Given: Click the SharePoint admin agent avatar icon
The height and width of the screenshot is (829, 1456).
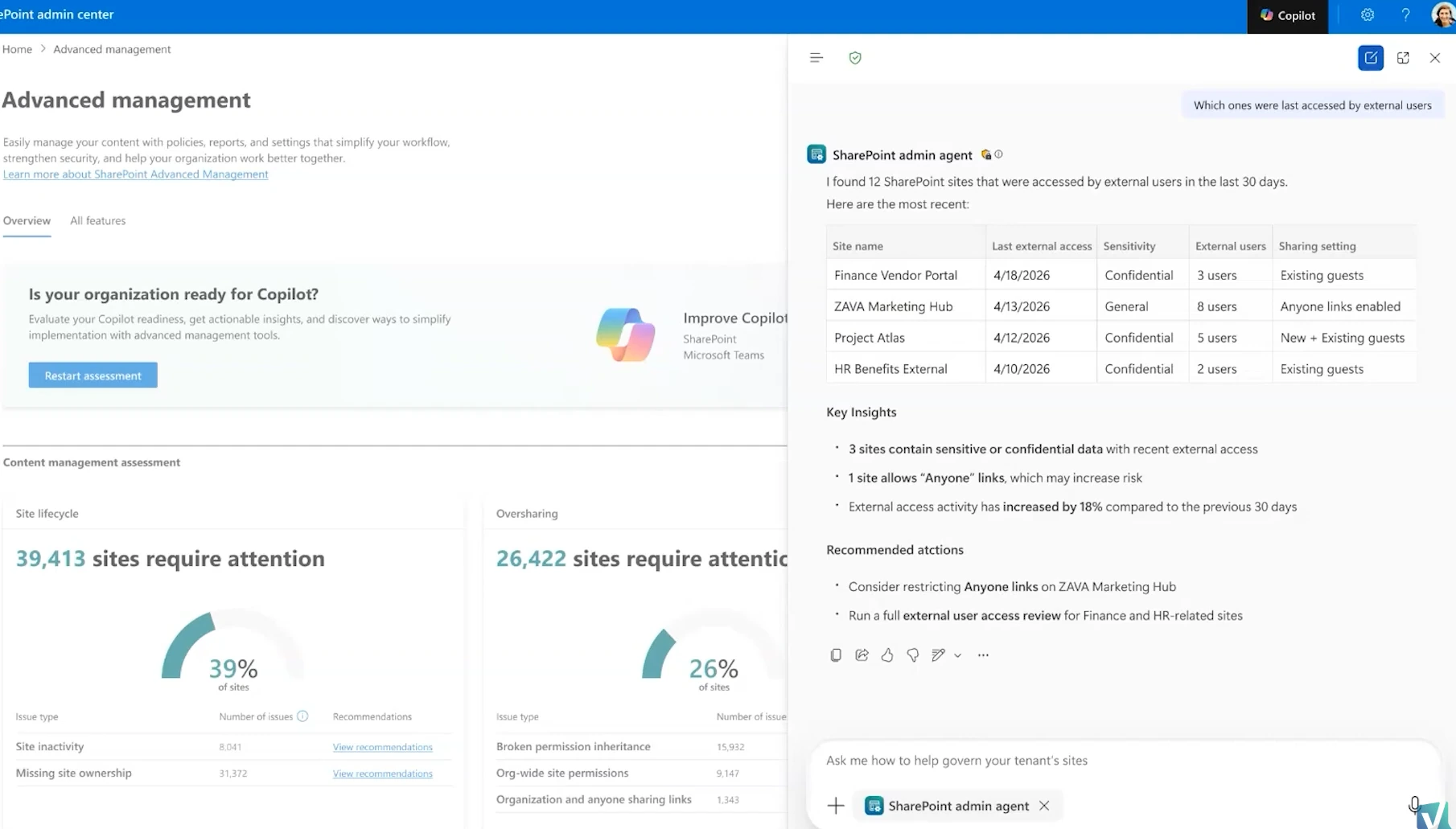Looking at the screenshot, I should 816,154.
